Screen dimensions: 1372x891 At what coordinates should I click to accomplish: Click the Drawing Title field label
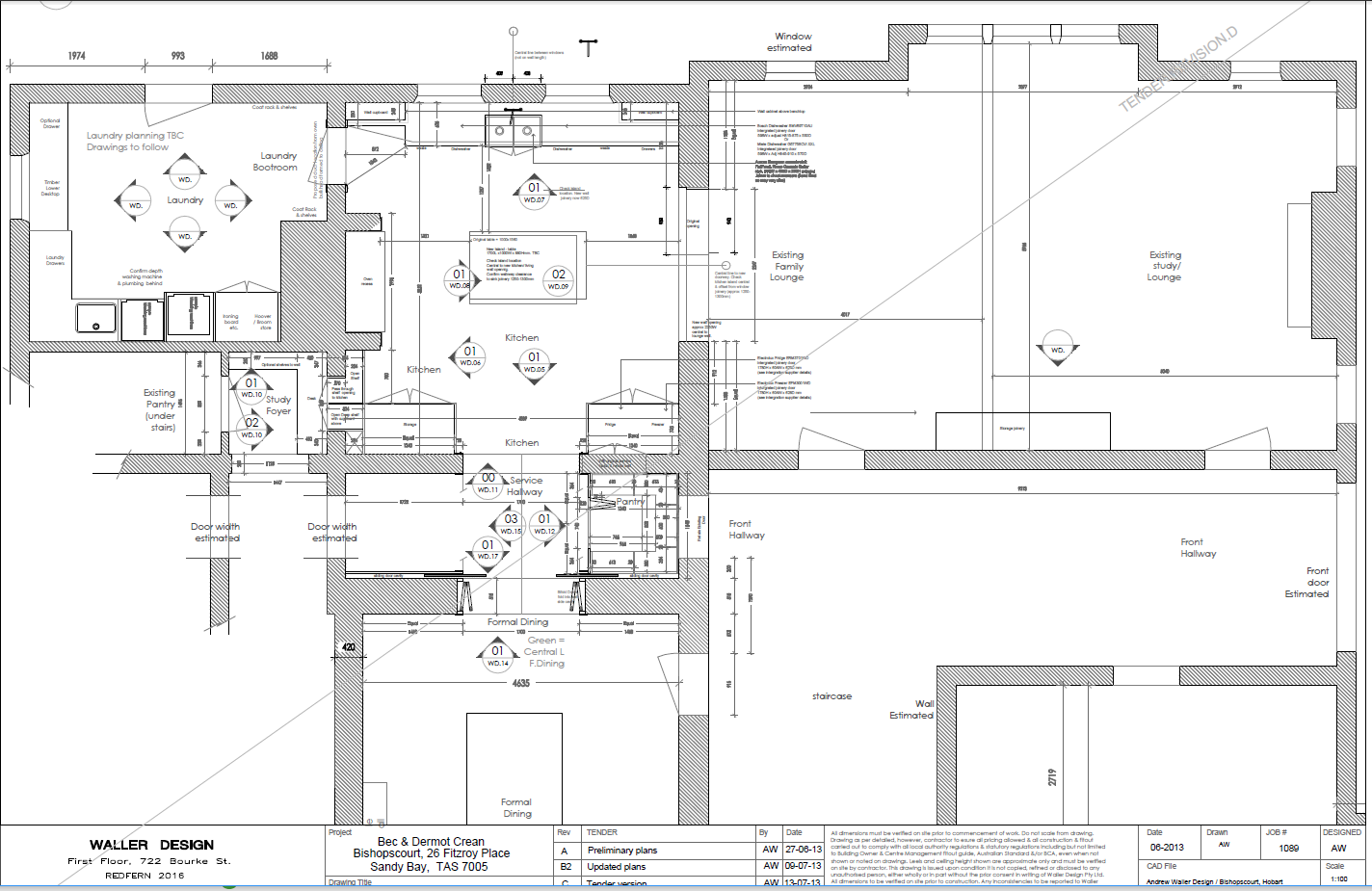(x=350, y=881)
